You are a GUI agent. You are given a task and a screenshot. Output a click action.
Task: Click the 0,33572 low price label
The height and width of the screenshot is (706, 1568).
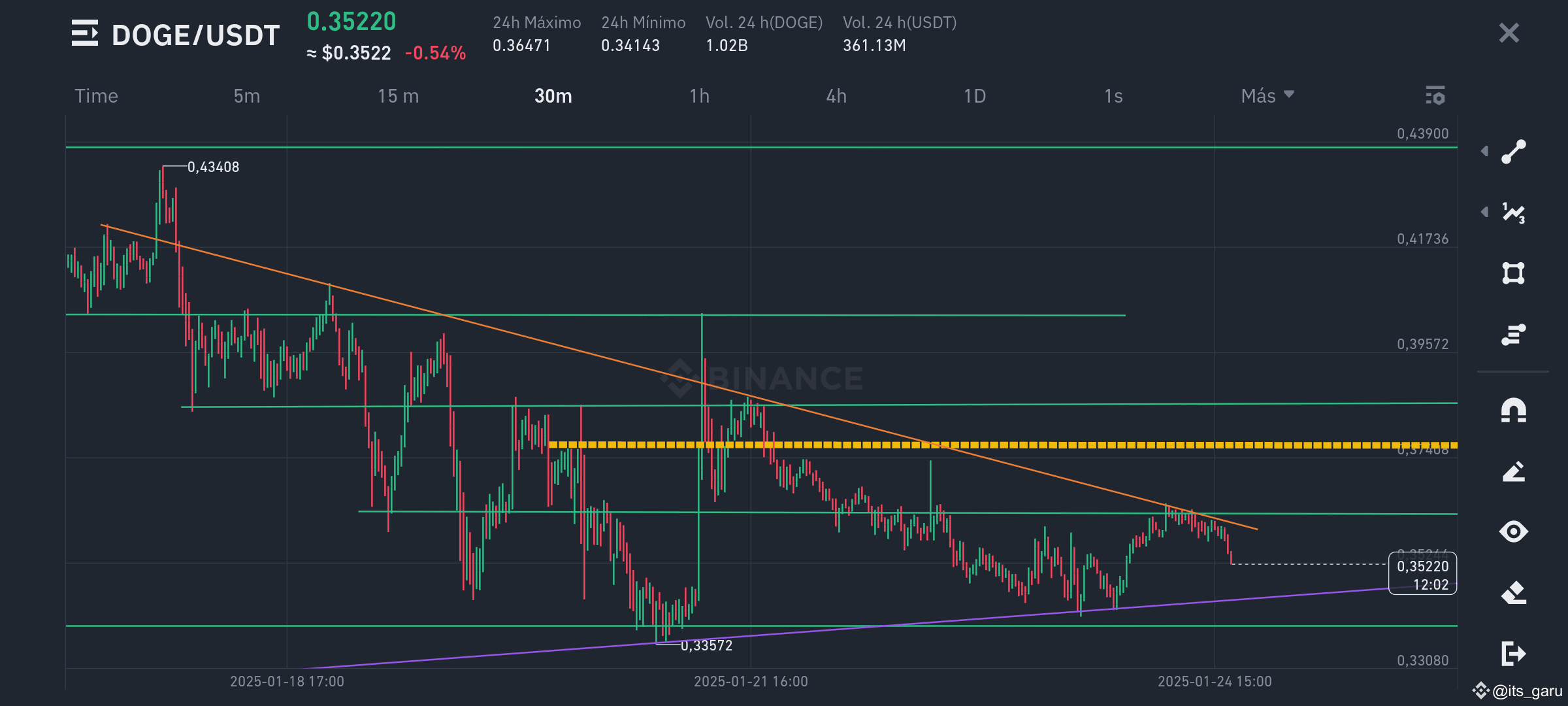coord(706,646)
